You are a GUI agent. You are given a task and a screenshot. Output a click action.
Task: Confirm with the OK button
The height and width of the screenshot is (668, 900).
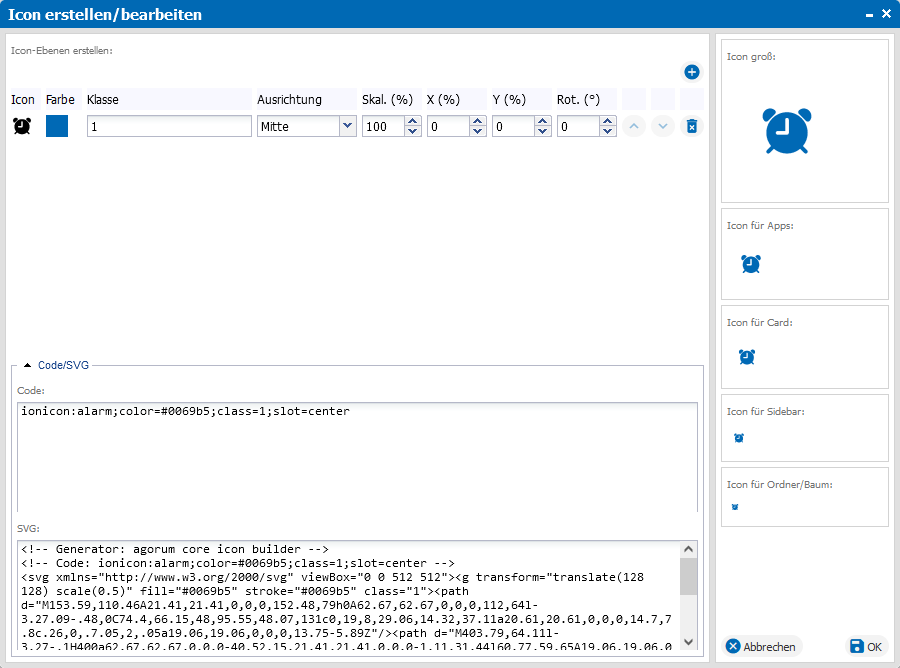[866, 647]
